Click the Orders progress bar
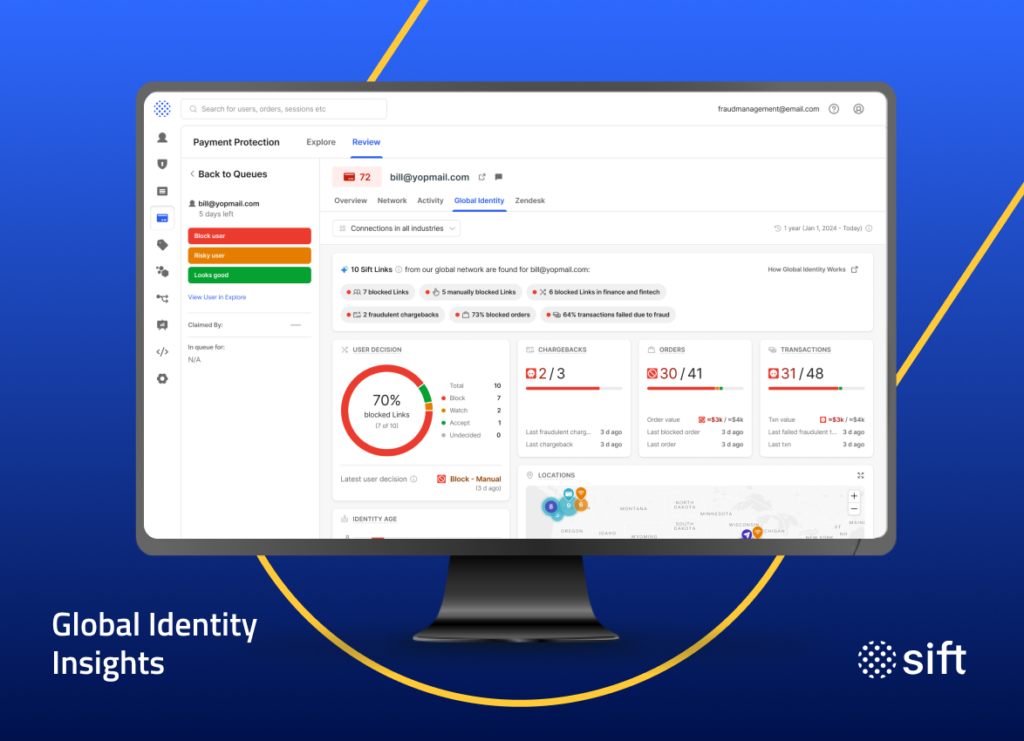The width and height of the screenshot is (1024, 741). (x=695, y=388)
